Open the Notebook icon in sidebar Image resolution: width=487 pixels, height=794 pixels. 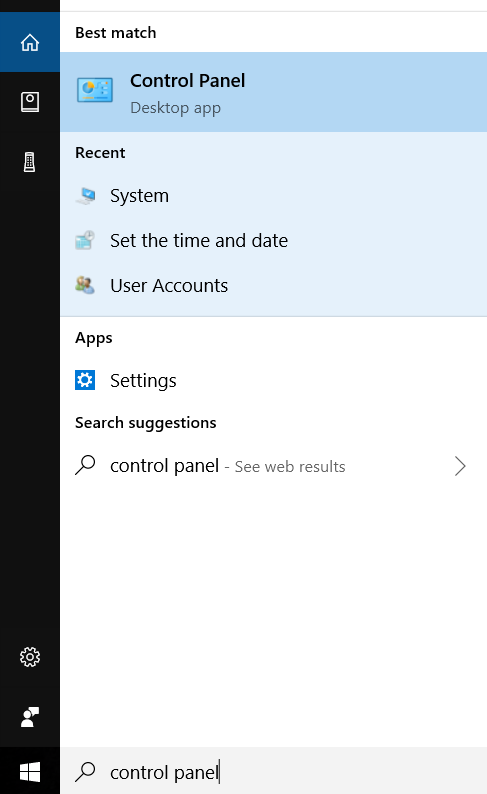(30, 102)
